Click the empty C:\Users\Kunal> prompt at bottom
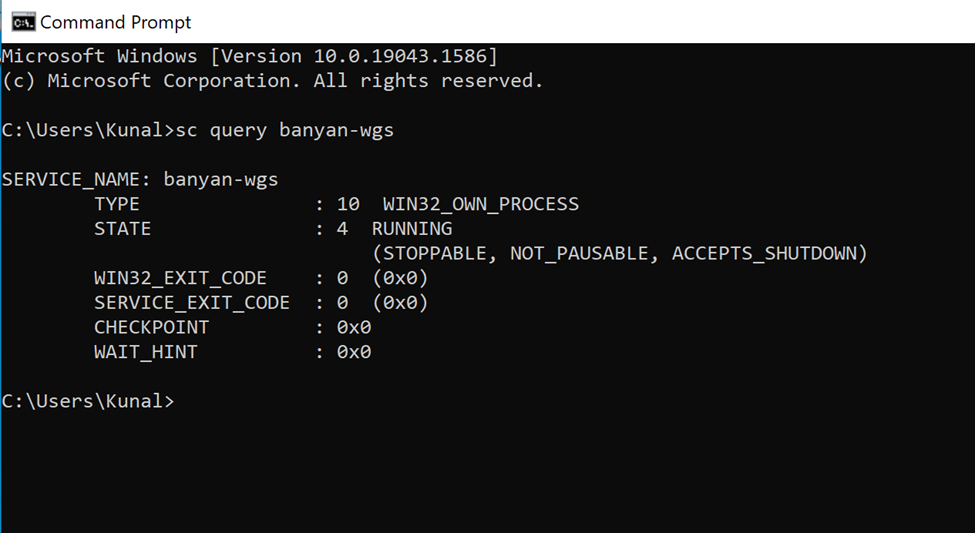 (x=88, y=401)
